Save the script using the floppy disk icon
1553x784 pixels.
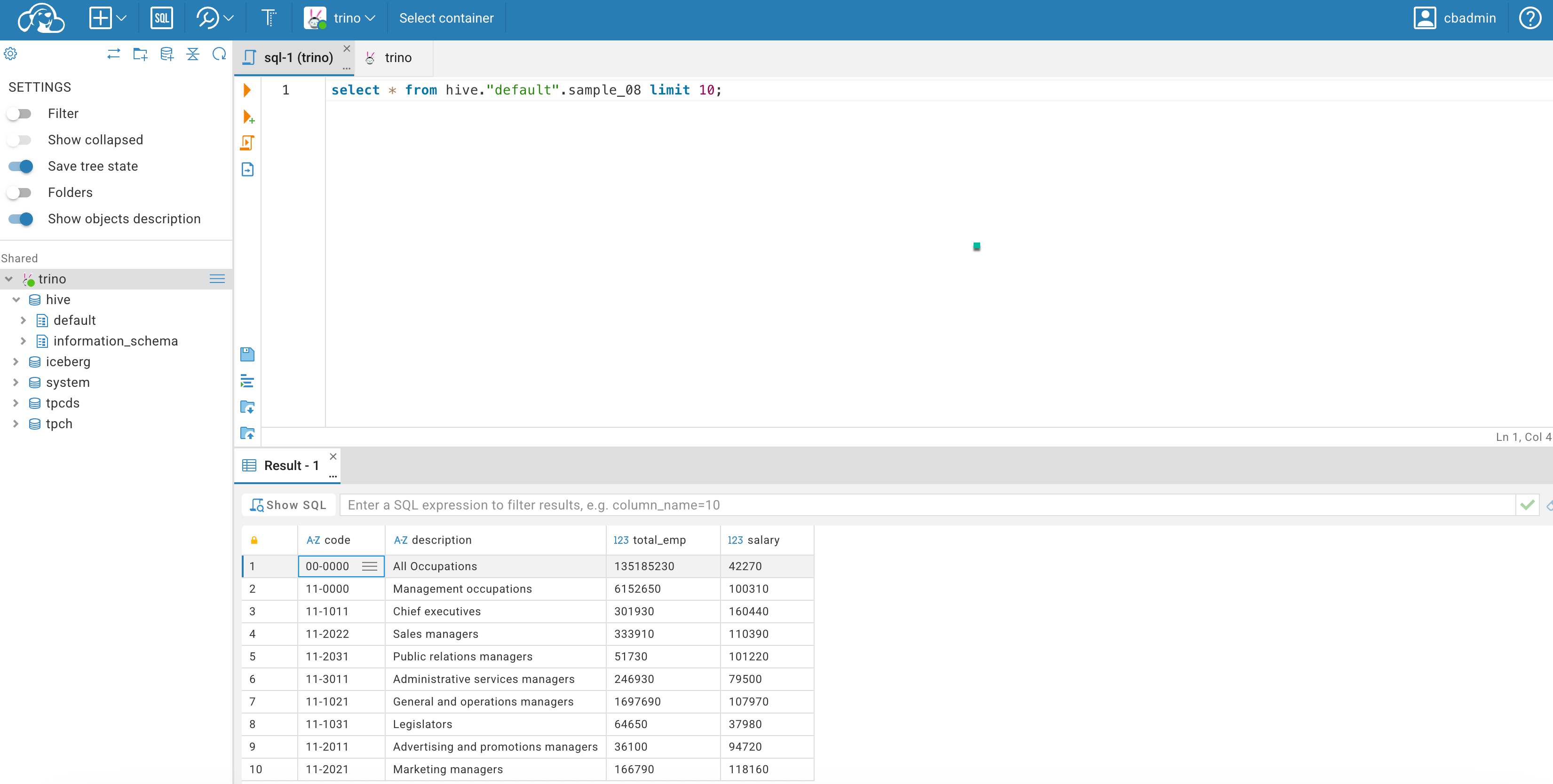coord(247,354)
